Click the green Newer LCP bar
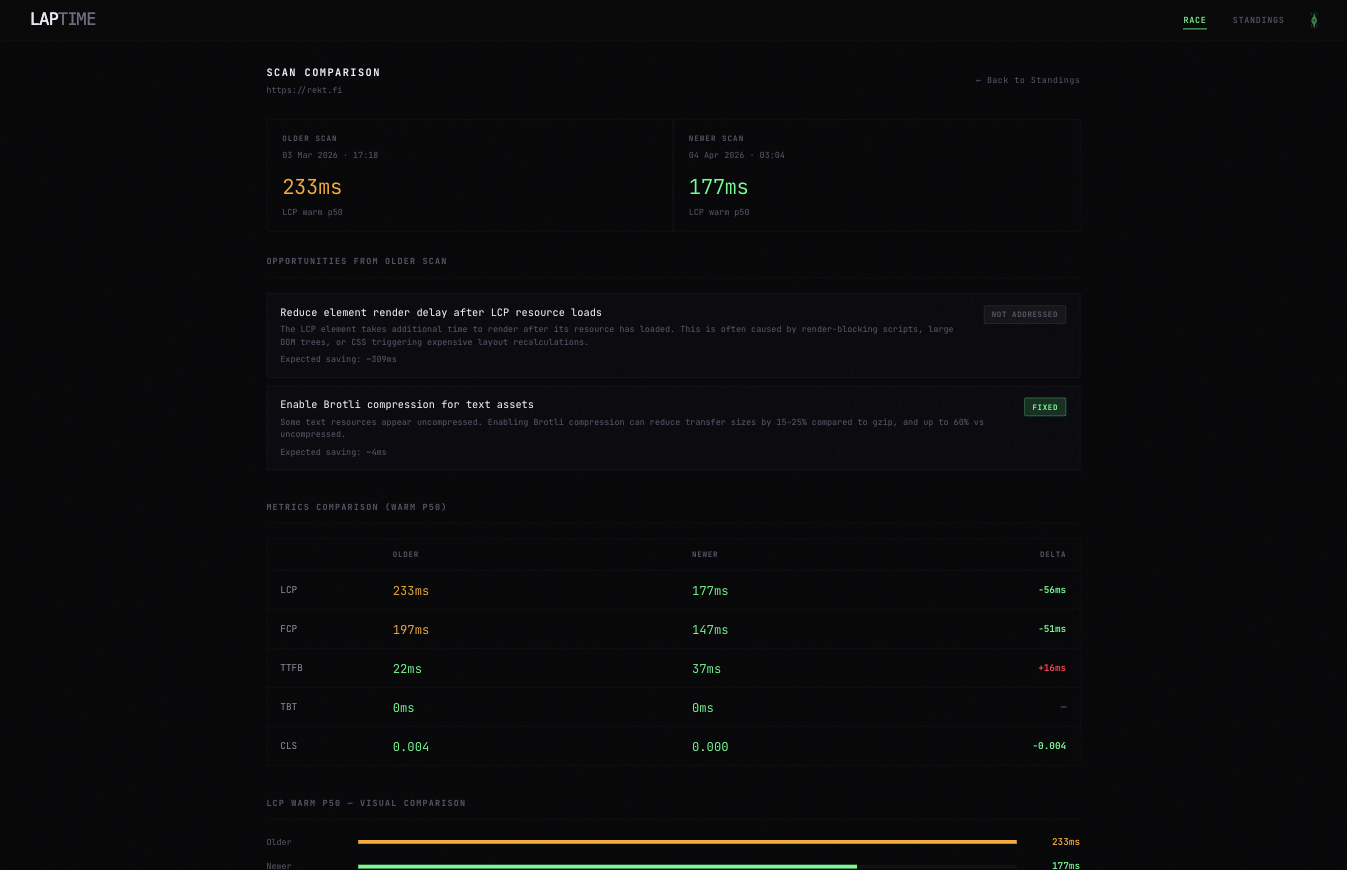This screenshot has width=1347, height=870. [x=607, y=866]
